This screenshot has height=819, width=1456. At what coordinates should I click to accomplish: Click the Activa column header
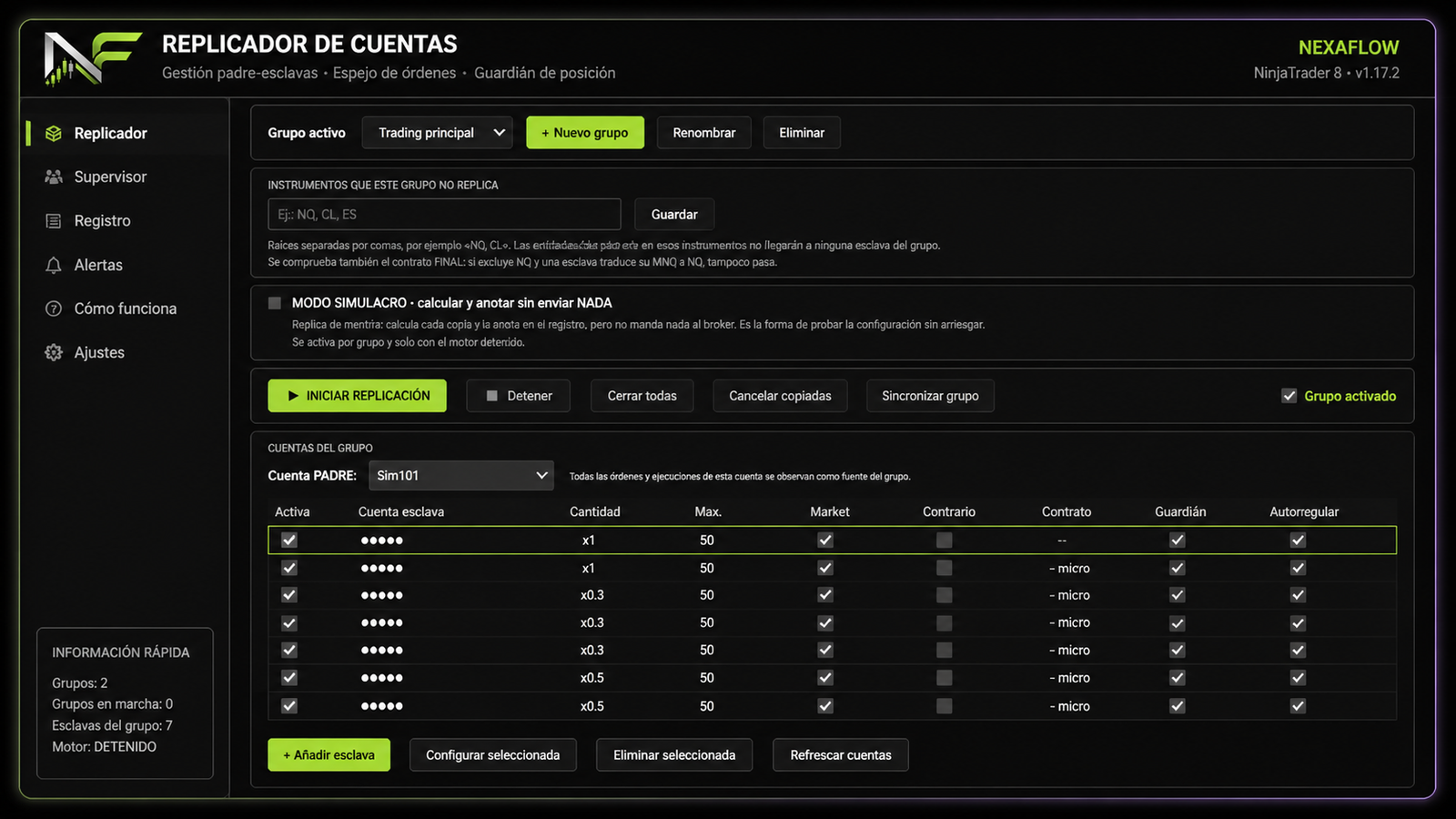tap(292, 511)
